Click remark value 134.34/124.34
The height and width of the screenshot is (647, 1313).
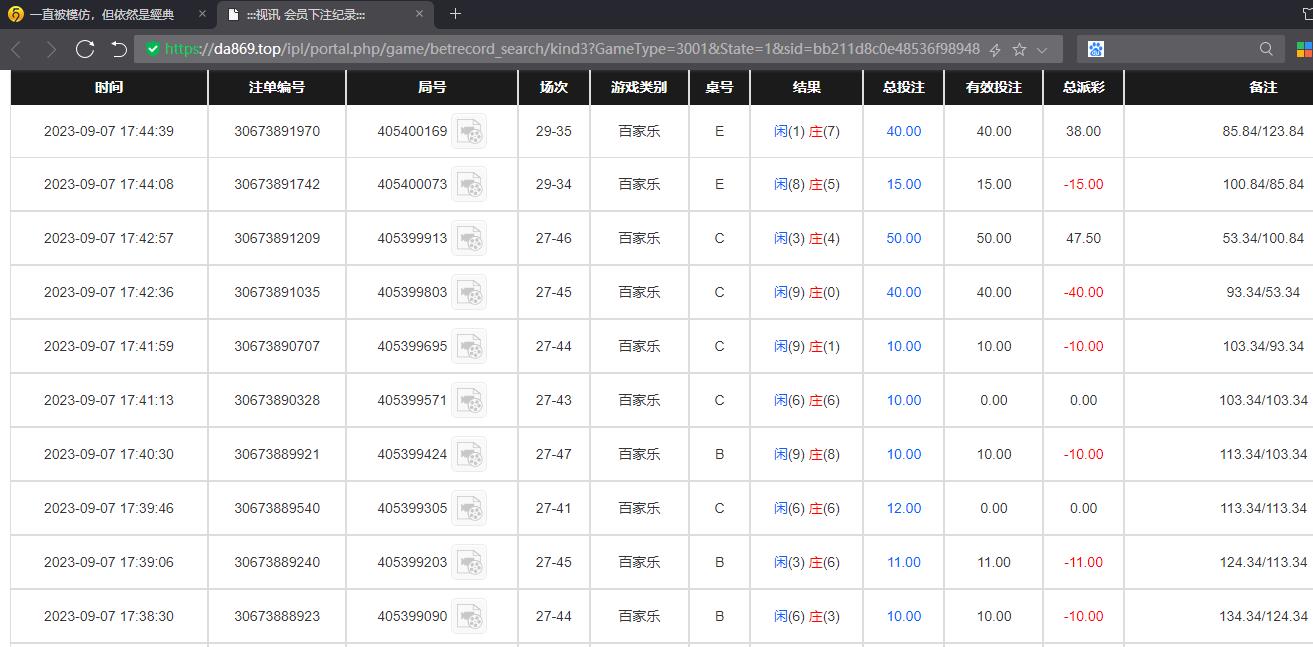(x=1263, y=617)
